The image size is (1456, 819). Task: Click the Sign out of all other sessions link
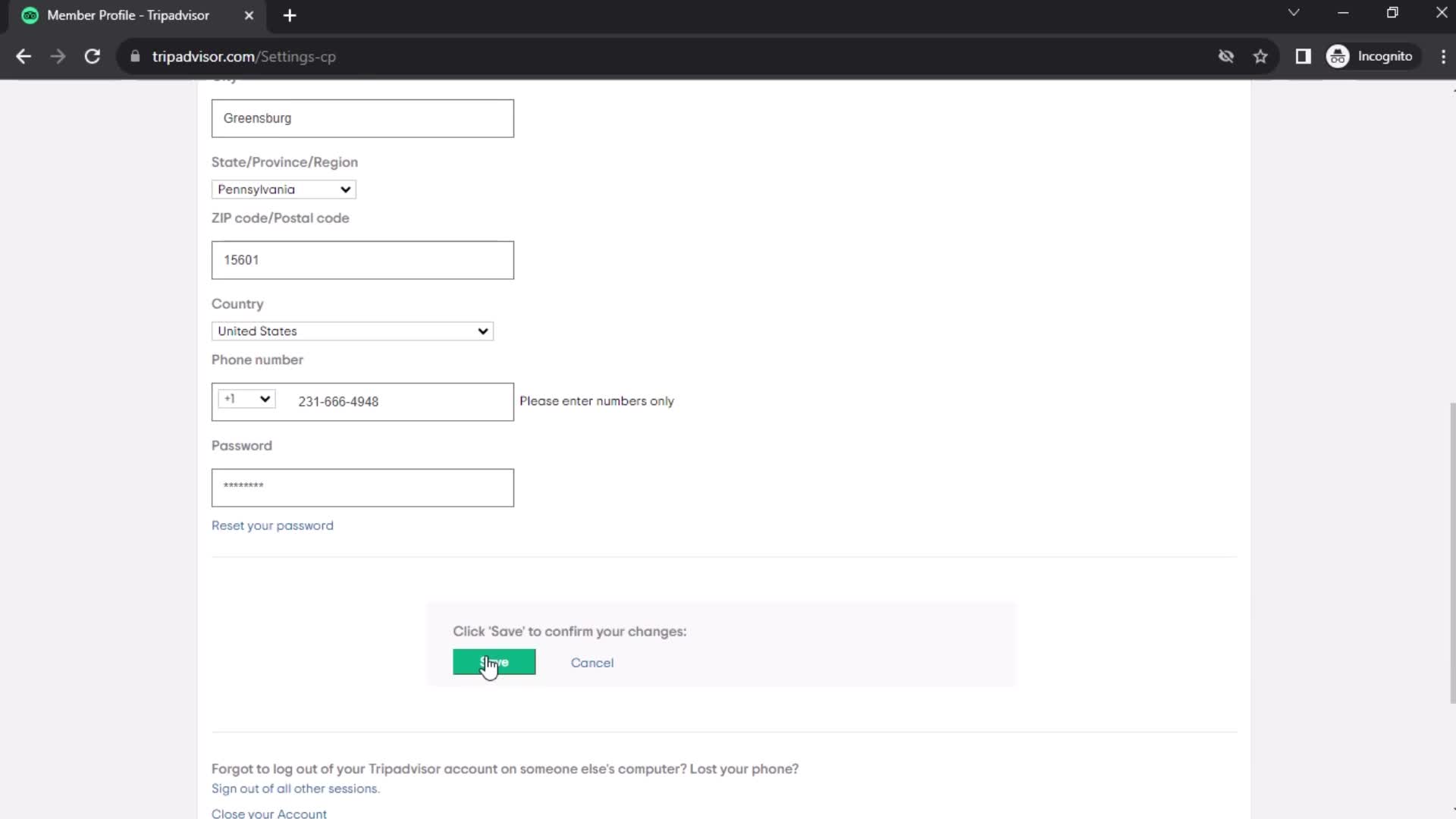(294, 789)
